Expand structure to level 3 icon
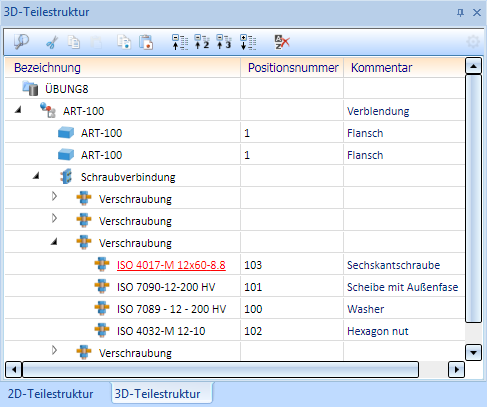This screenshot has height=407, width=487. coord(224,42)
